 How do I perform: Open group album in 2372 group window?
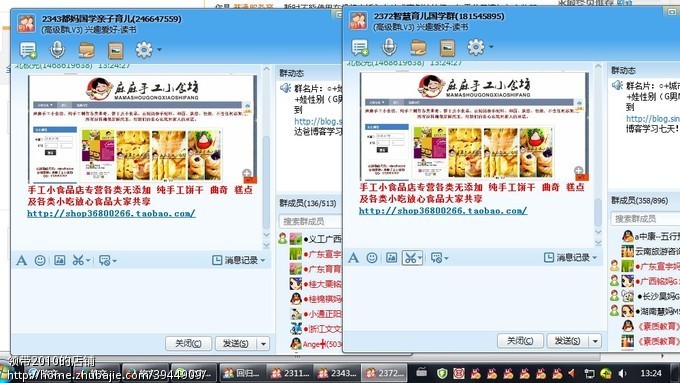pos(447,48)
